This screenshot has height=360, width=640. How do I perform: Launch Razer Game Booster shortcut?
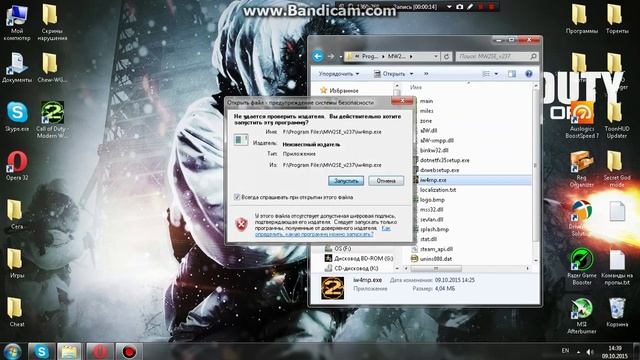click(582, 266)
